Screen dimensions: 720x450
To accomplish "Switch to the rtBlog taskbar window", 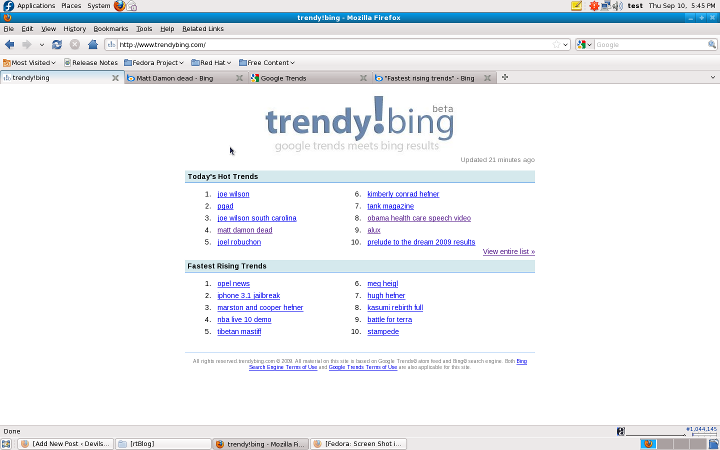I will pyautogui.click(x=163, y=444).
